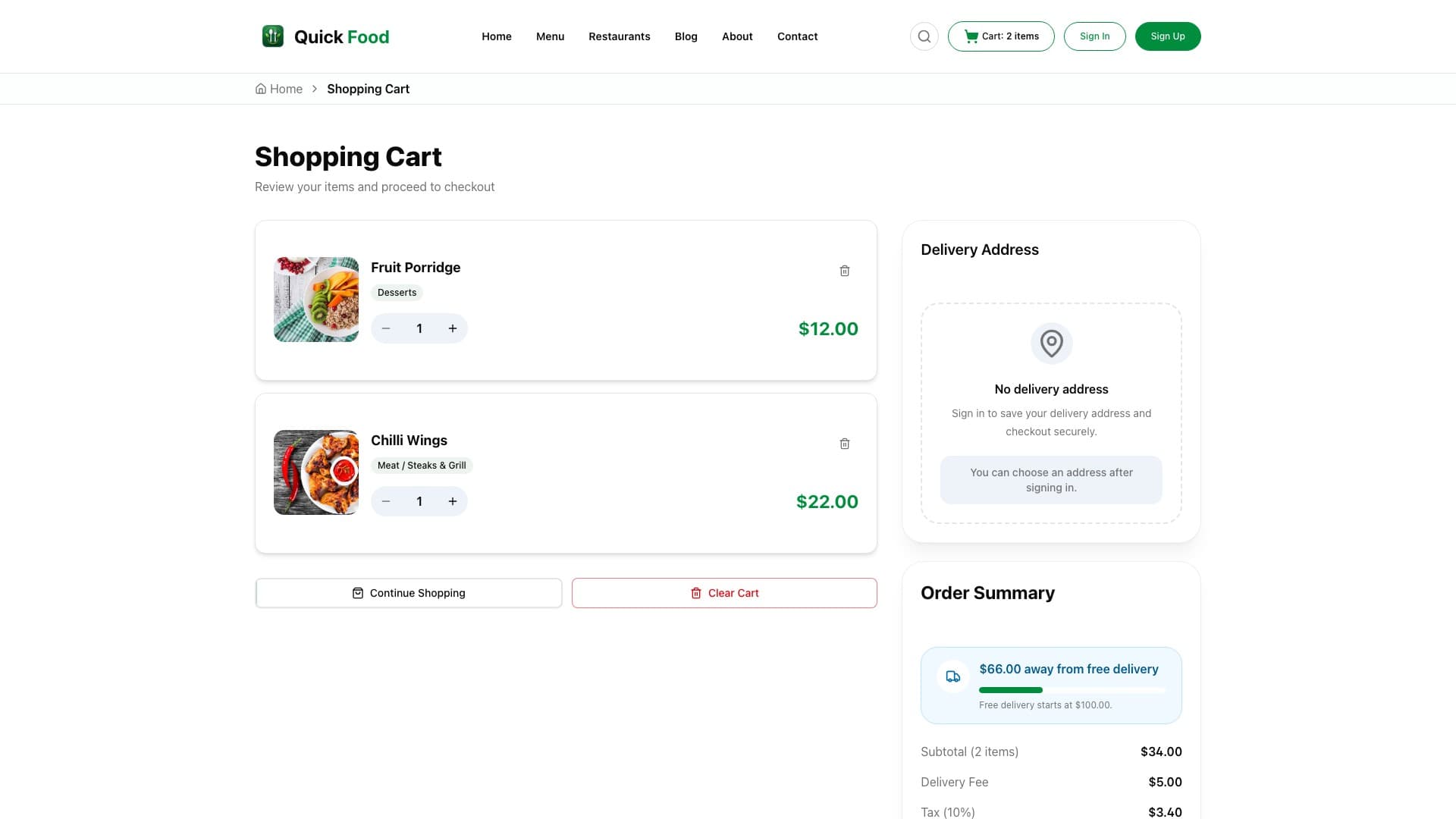Open the Home navigation item

[x=497, y=36]
